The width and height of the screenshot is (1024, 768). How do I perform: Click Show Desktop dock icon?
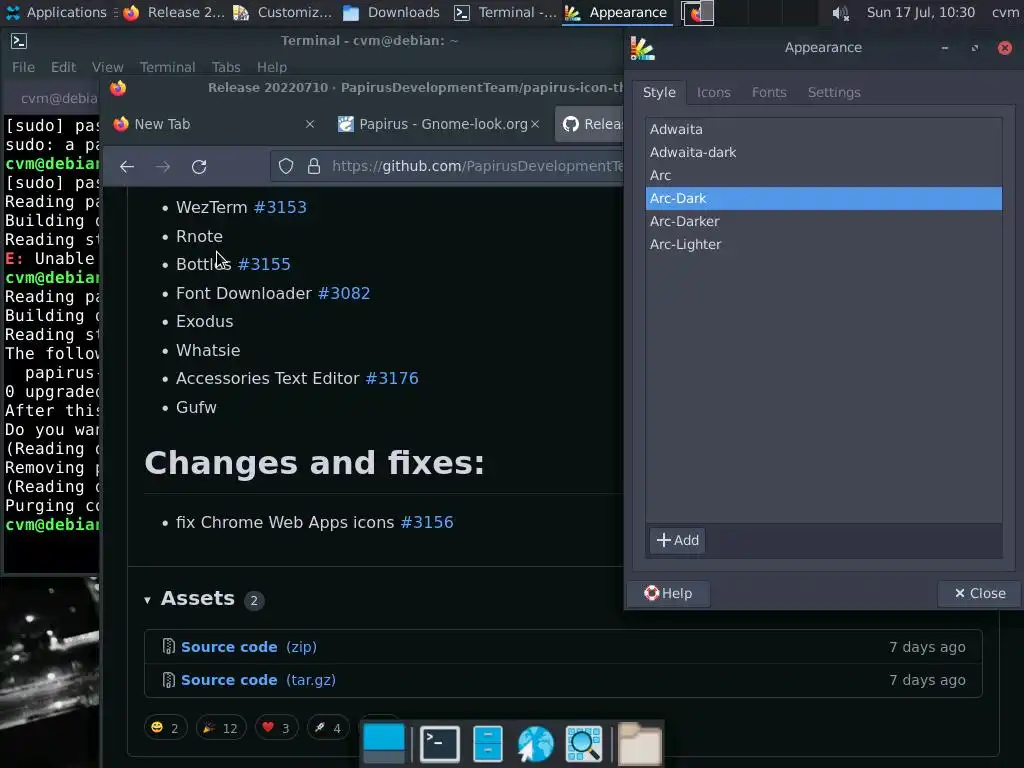click(x=384, y=743)
